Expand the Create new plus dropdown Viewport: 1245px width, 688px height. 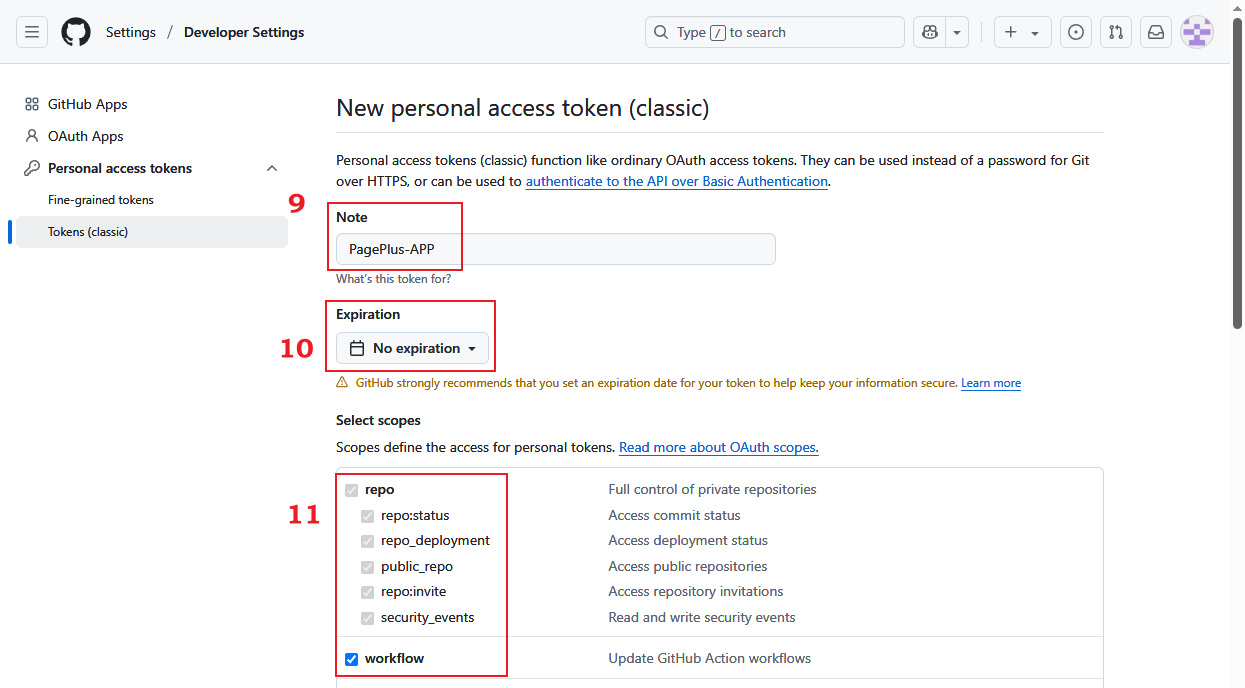(1022, 32)
